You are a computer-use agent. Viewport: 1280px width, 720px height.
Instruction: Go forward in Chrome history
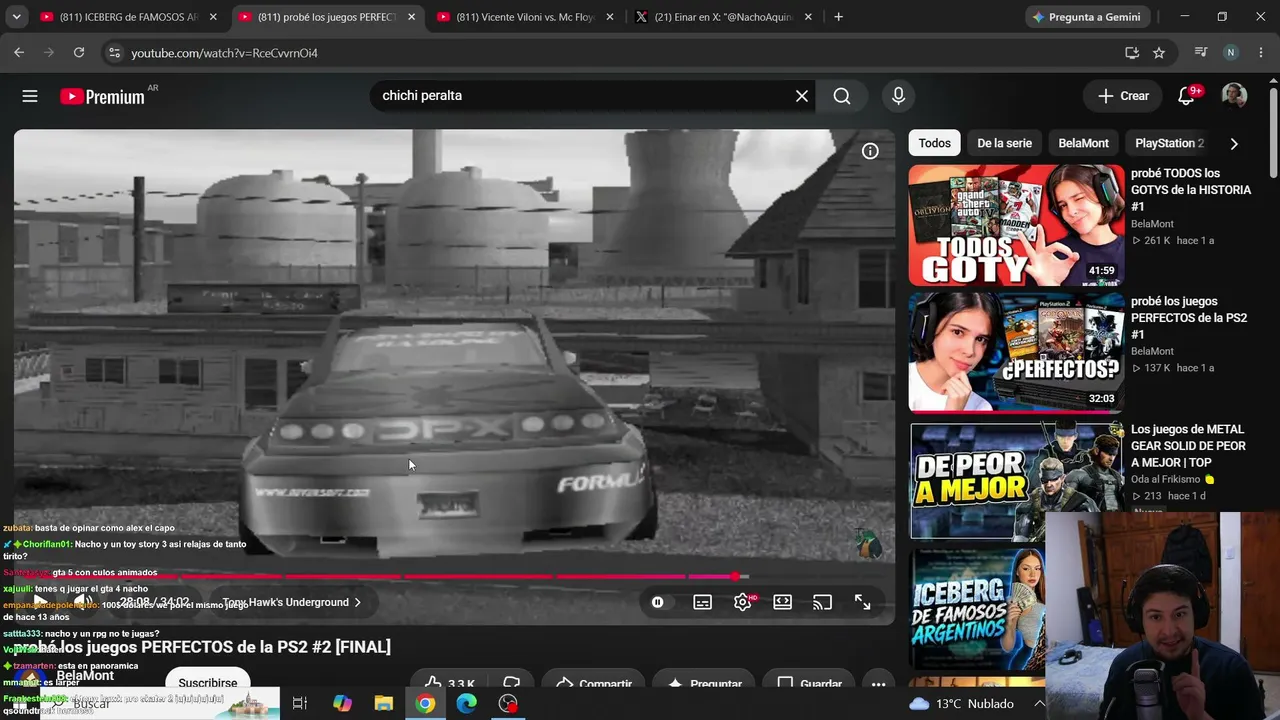49,53
